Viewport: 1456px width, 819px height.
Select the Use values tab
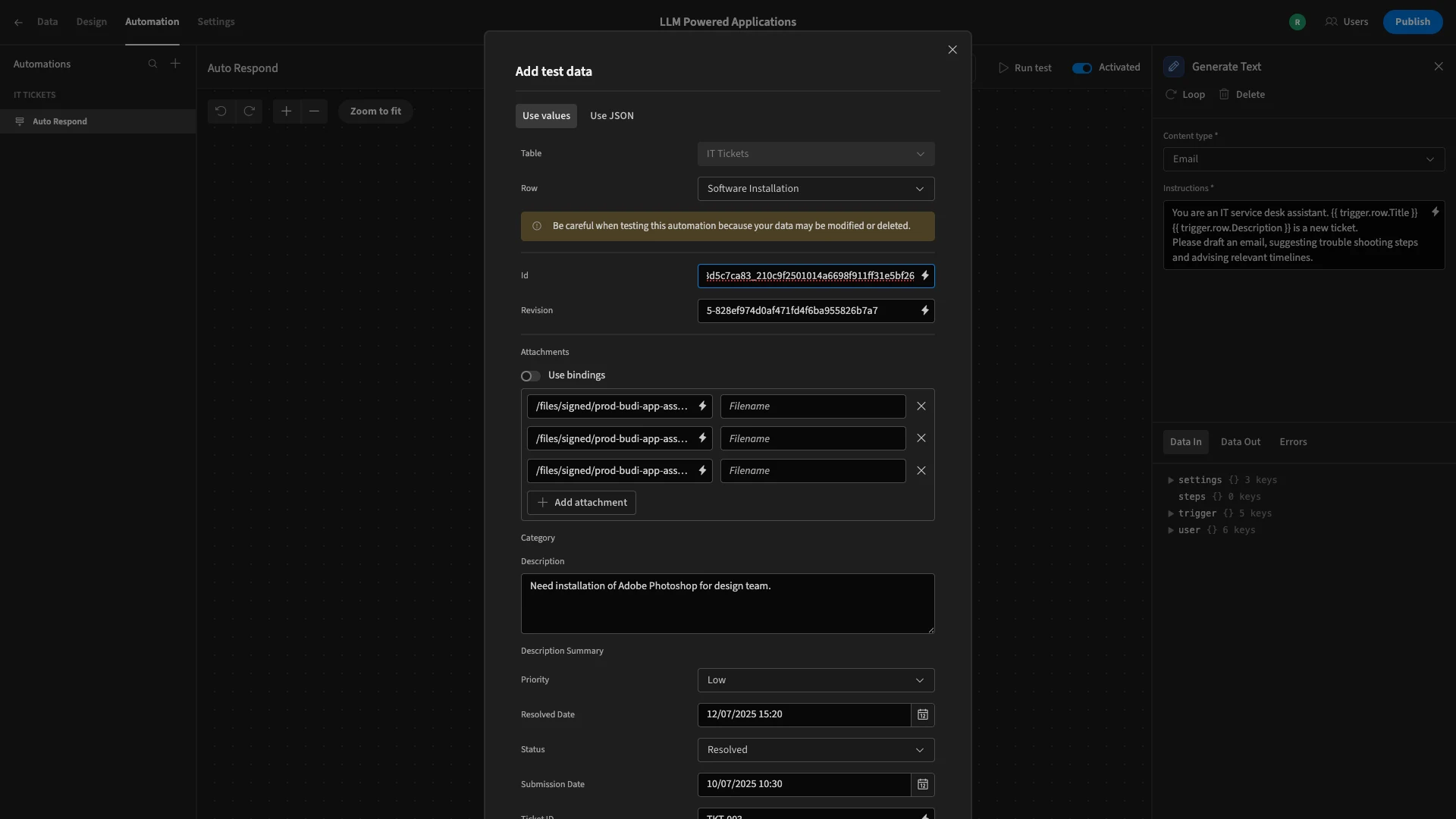tap(546, 116)
